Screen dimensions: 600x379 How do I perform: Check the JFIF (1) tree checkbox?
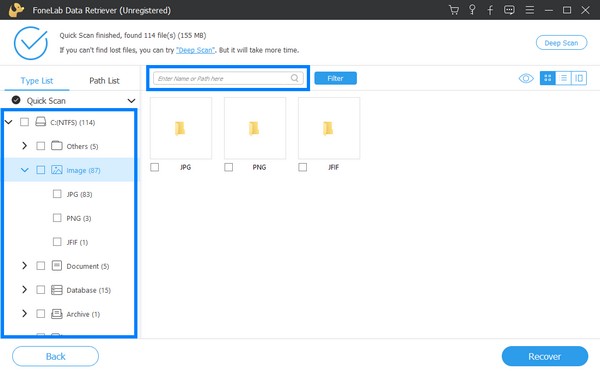click(57, 242)
